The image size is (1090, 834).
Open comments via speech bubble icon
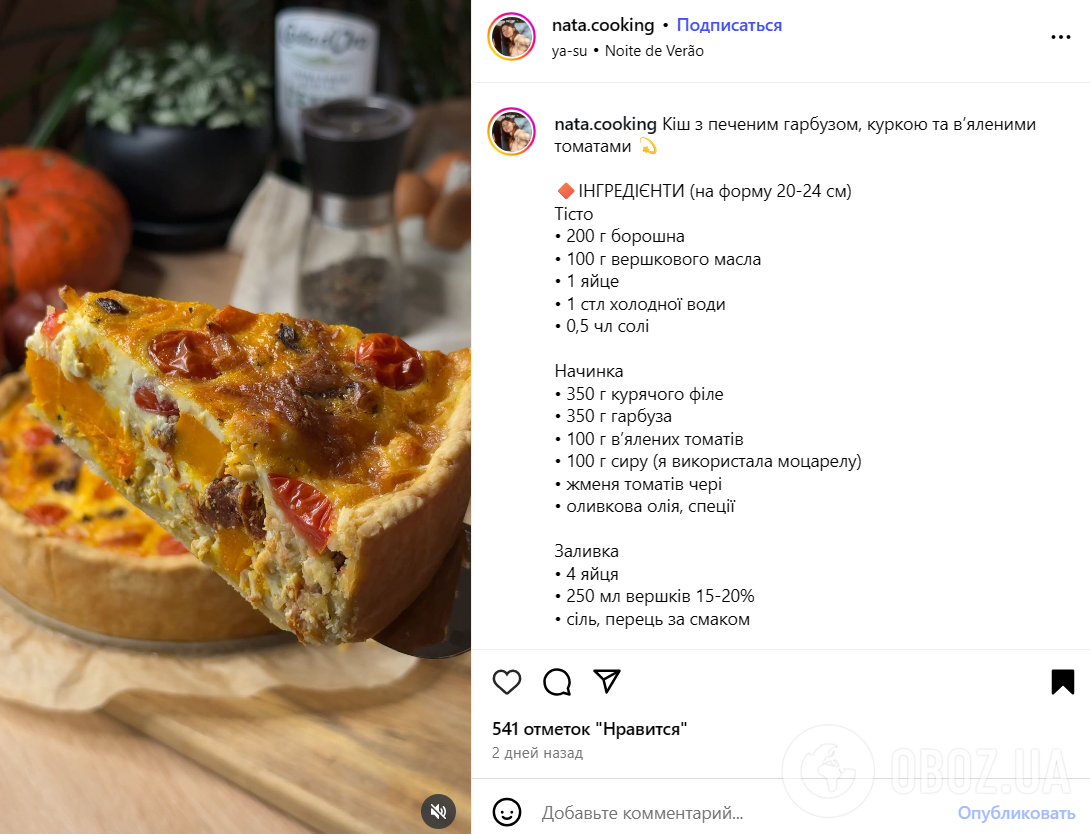coord(557,682)
